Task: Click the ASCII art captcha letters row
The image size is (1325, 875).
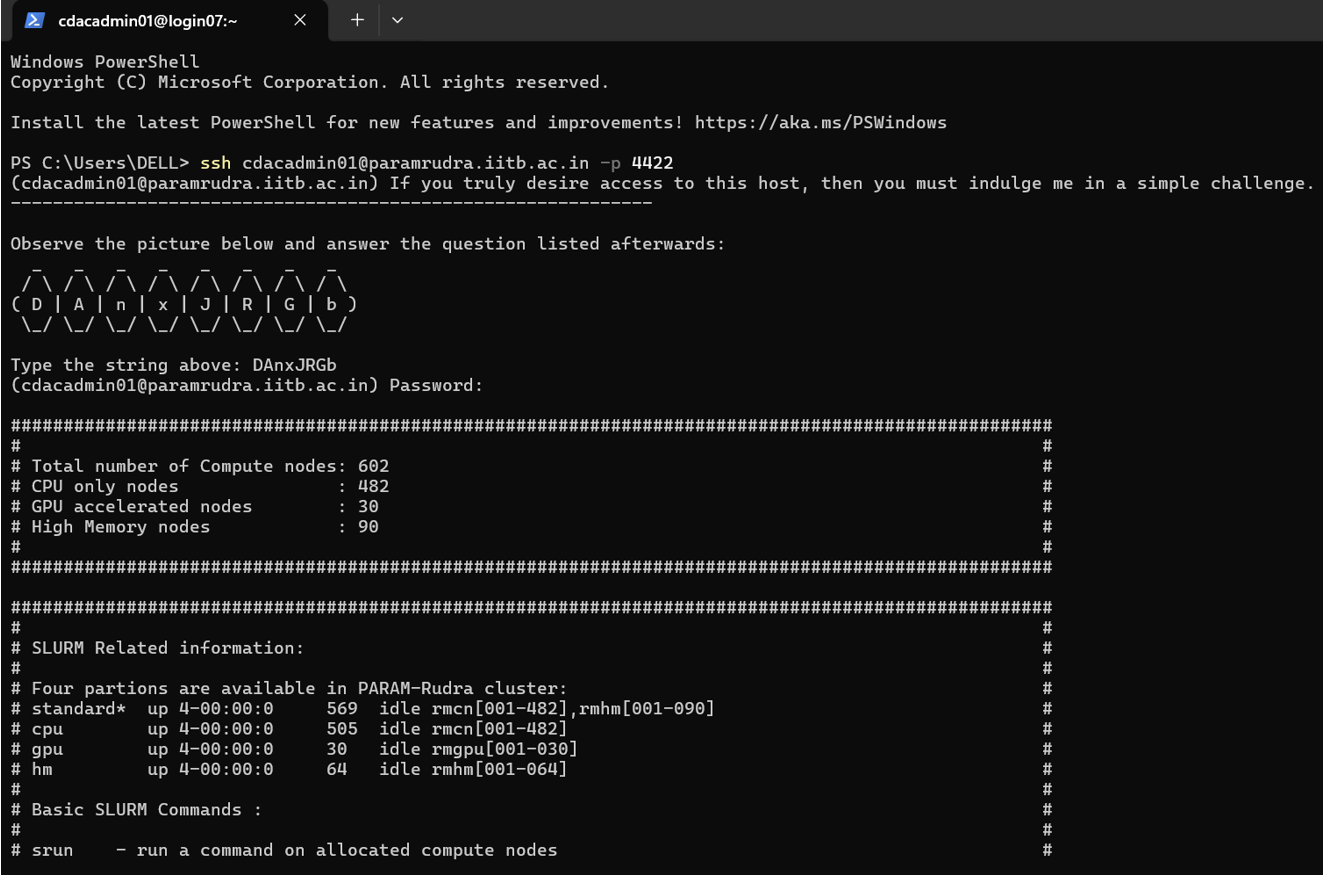Action: pos(184,304)
